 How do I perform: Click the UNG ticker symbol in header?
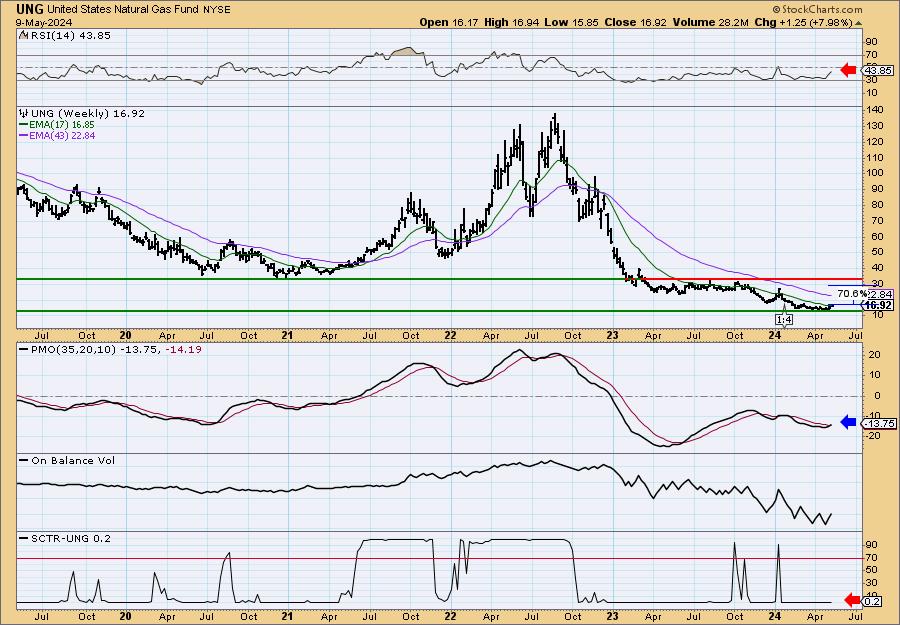click(30, 9)
